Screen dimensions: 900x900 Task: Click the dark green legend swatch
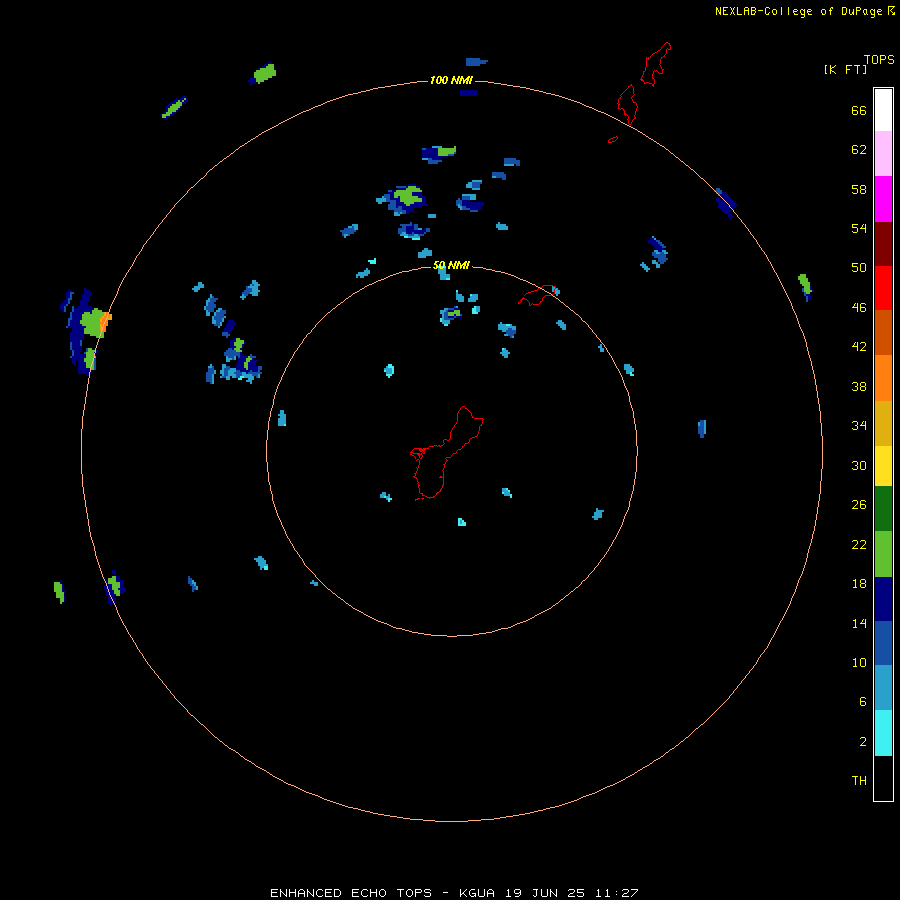click(883, 509)
